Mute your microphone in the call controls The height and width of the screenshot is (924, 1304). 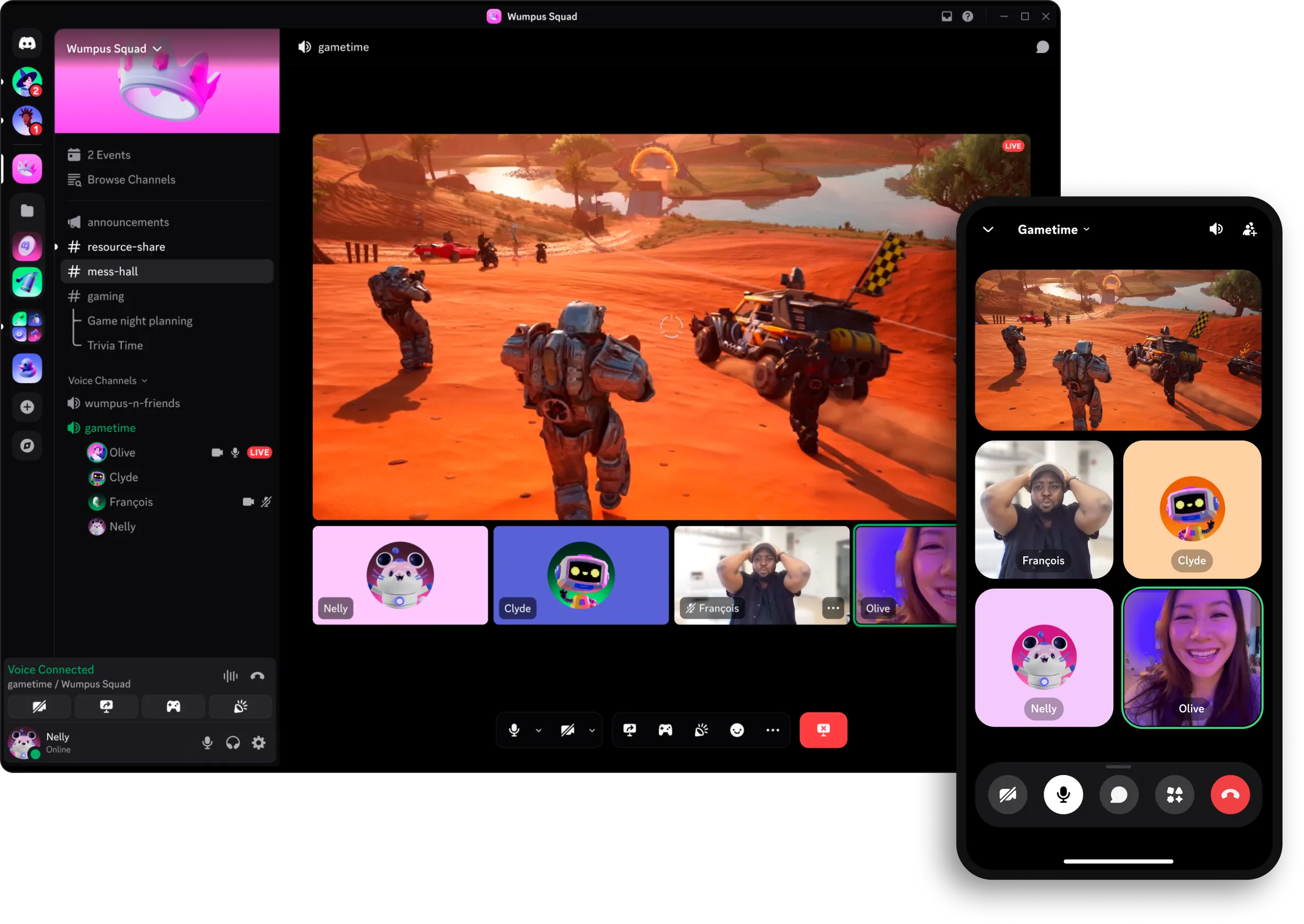515,730
